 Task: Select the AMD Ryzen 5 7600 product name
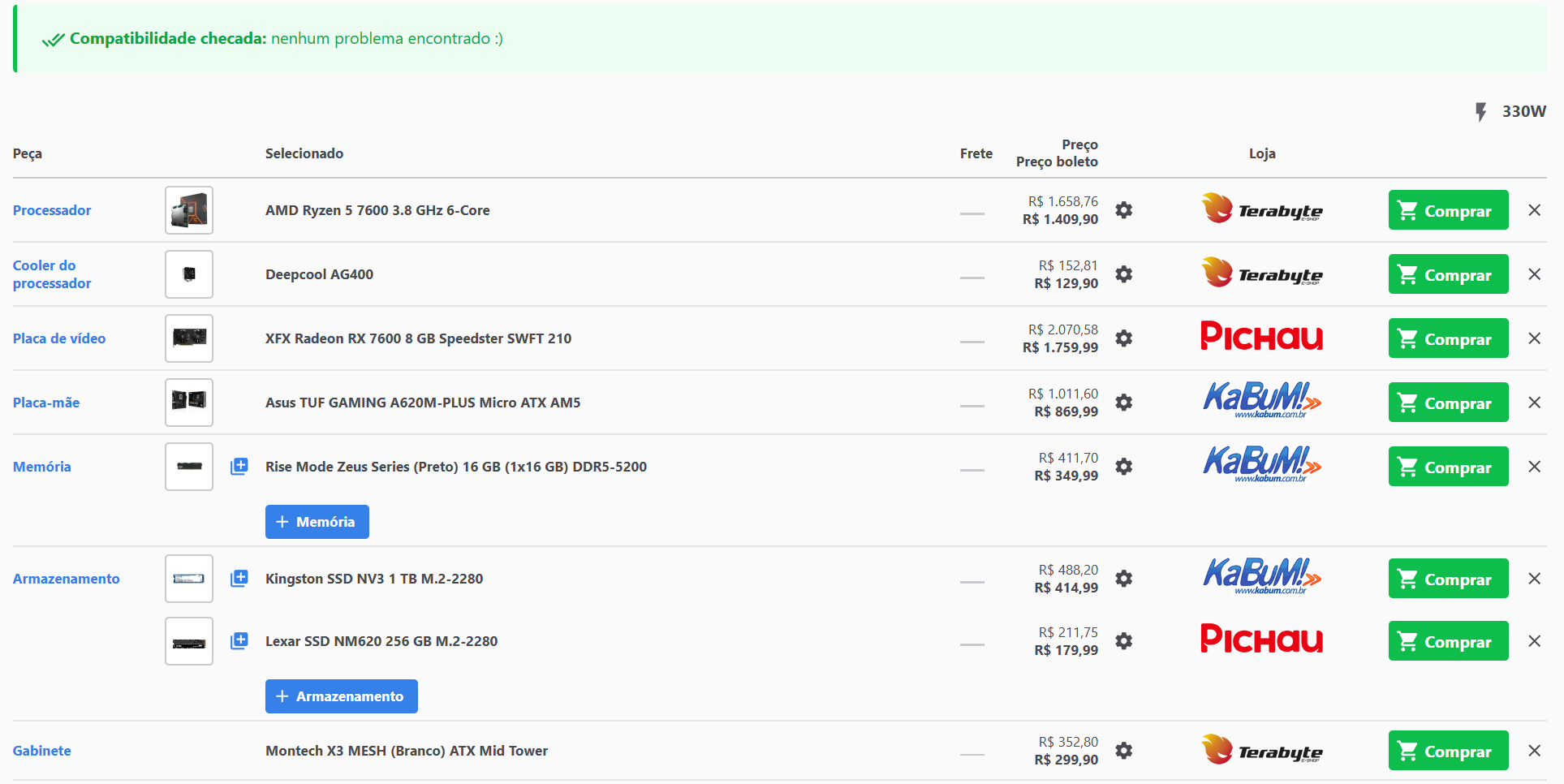coord(377,210)
